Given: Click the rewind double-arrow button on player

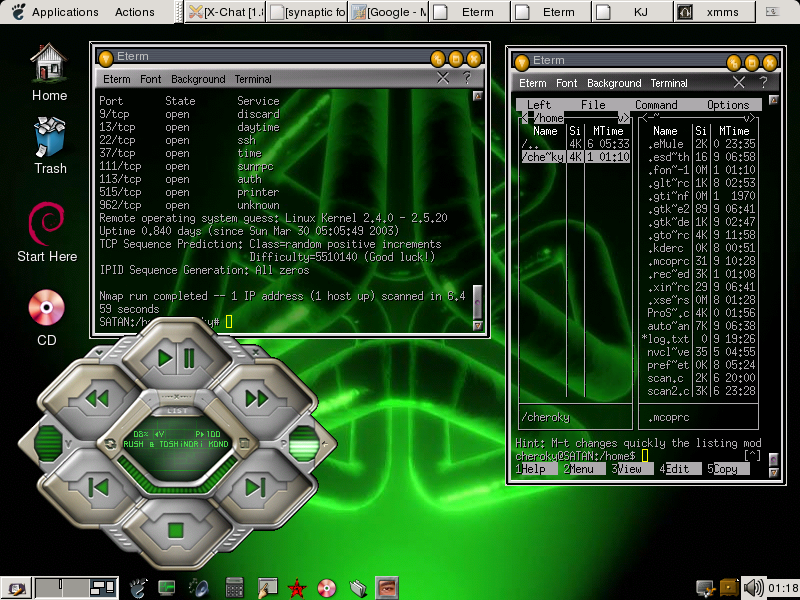Looking at the screenshot, I should click(97, 398).
